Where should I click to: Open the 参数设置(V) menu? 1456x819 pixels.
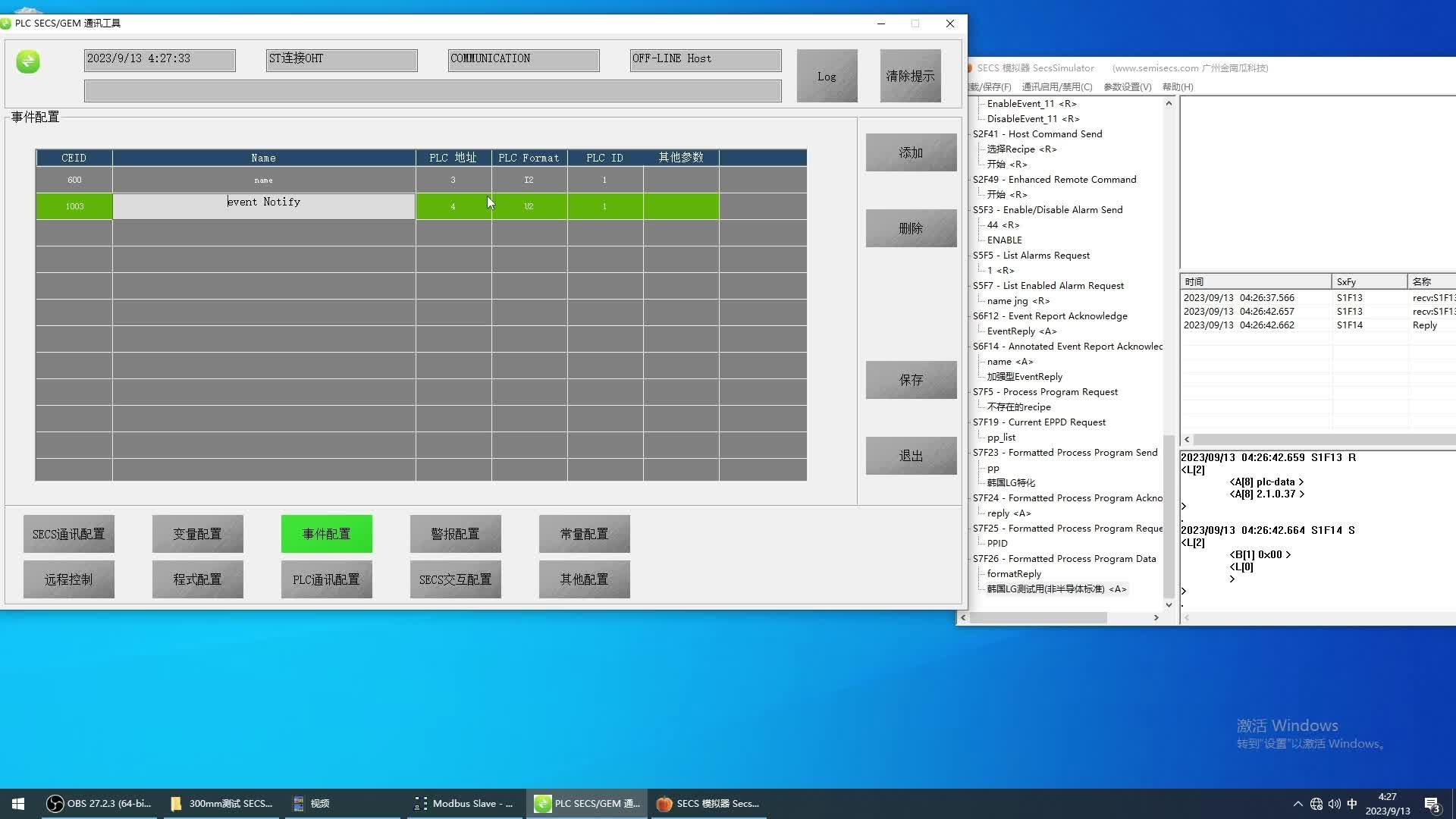click(1127, 87)
